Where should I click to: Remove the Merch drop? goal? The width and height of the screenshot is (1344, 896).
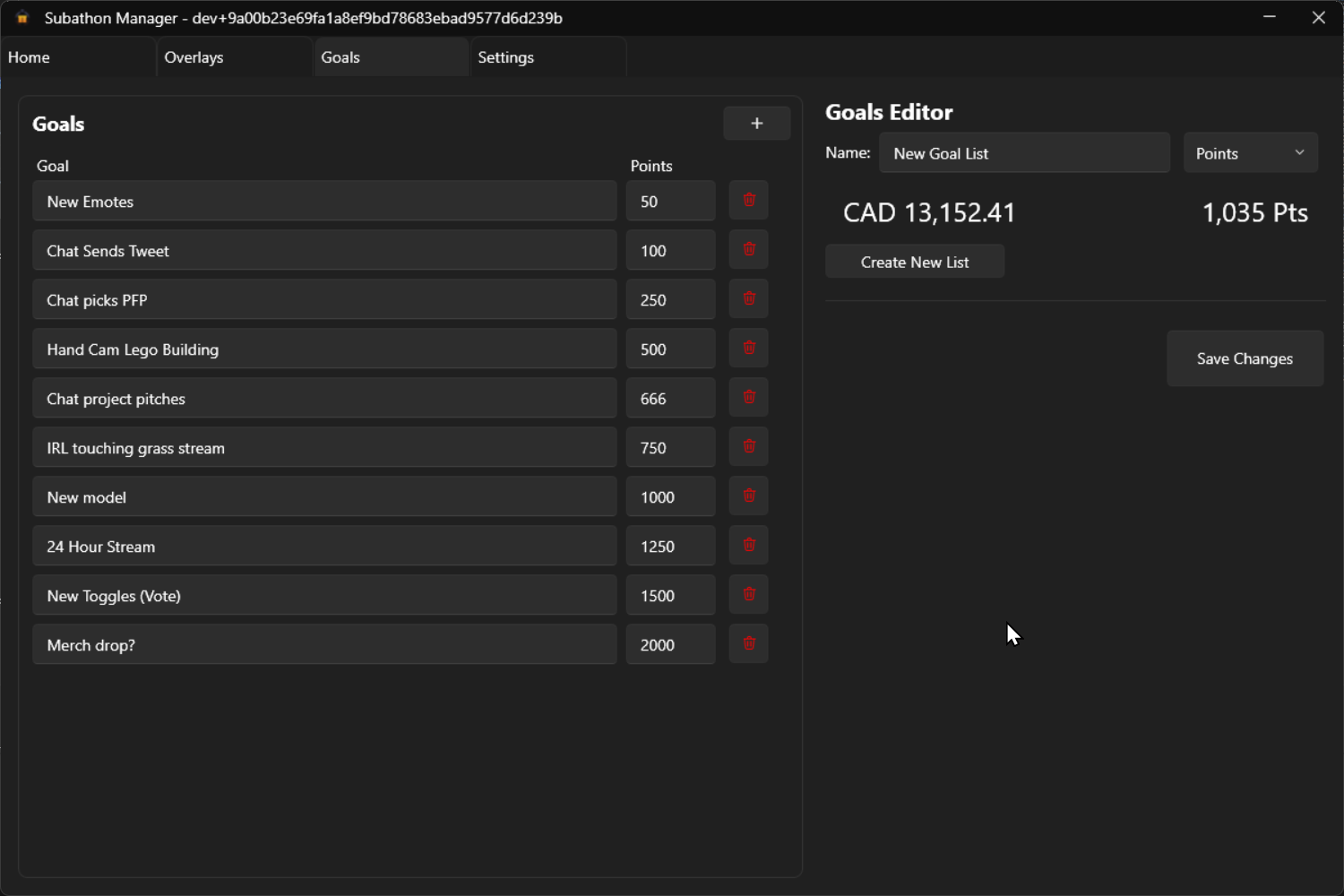pos(748,644)
